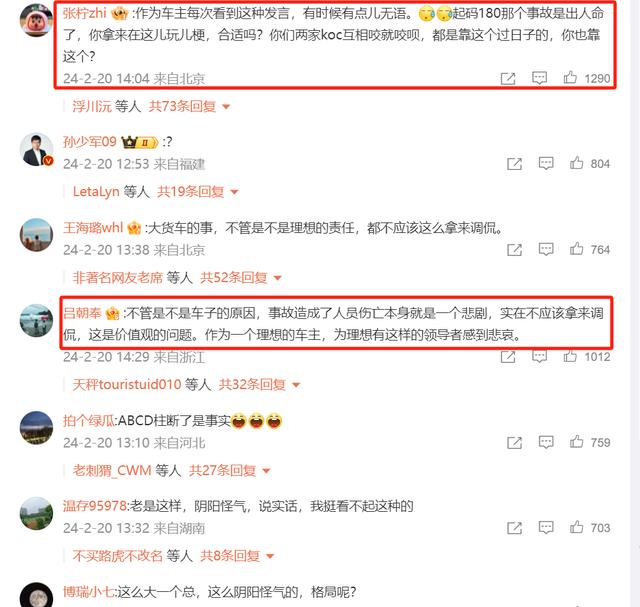Expand the 共32条回复 replies
This screenshot has width=640, height=607.
(260, 385)
